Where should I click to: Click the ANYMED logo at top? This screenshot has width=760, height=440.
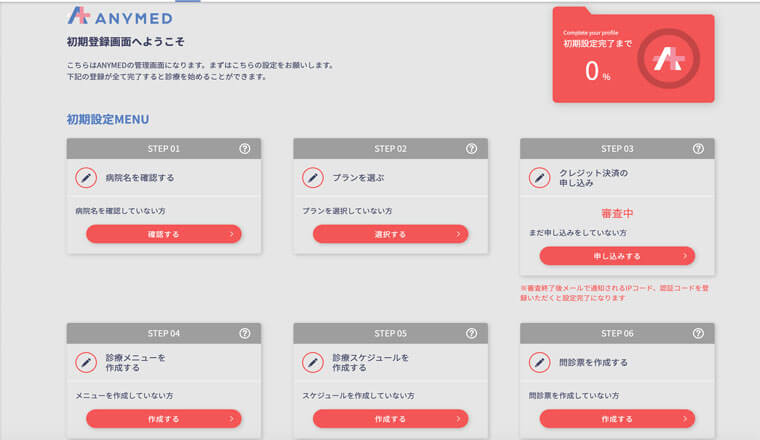[120, 16]
